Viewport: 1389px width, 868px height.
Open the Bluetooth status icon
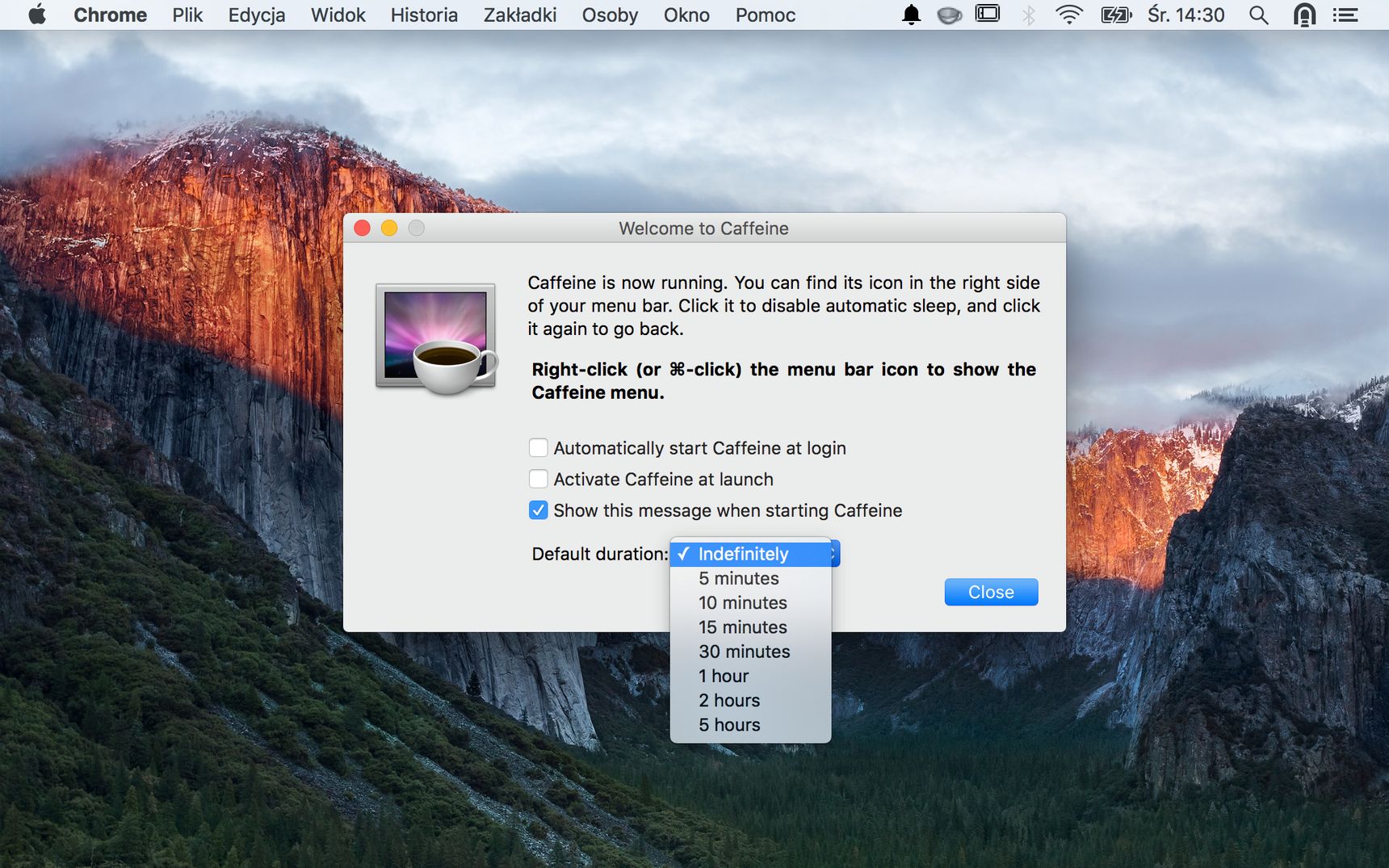[x=1028, y=15]
